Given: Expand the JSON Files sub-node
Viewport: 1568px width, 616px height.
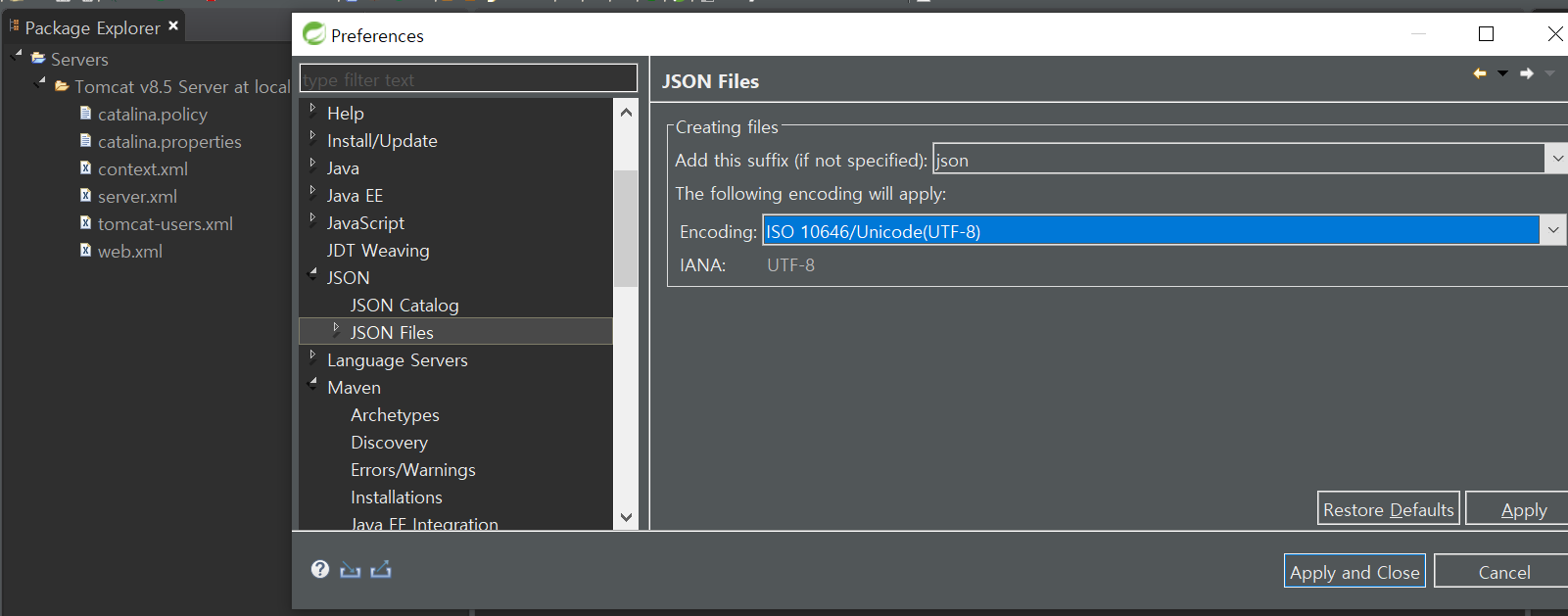Looking at the screenshot, I should tap(336, 328).
